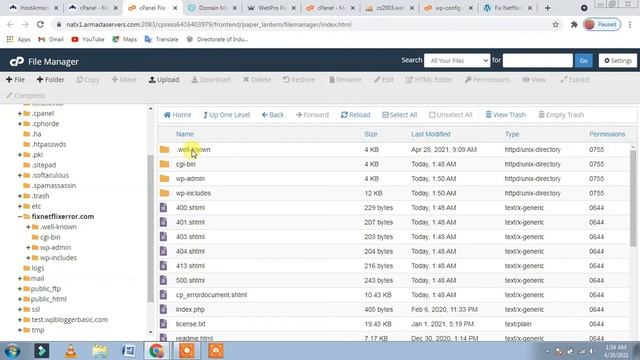Click the Copy toolbar button
This screenshot has width=640, height=360.
tap(88, 80)
